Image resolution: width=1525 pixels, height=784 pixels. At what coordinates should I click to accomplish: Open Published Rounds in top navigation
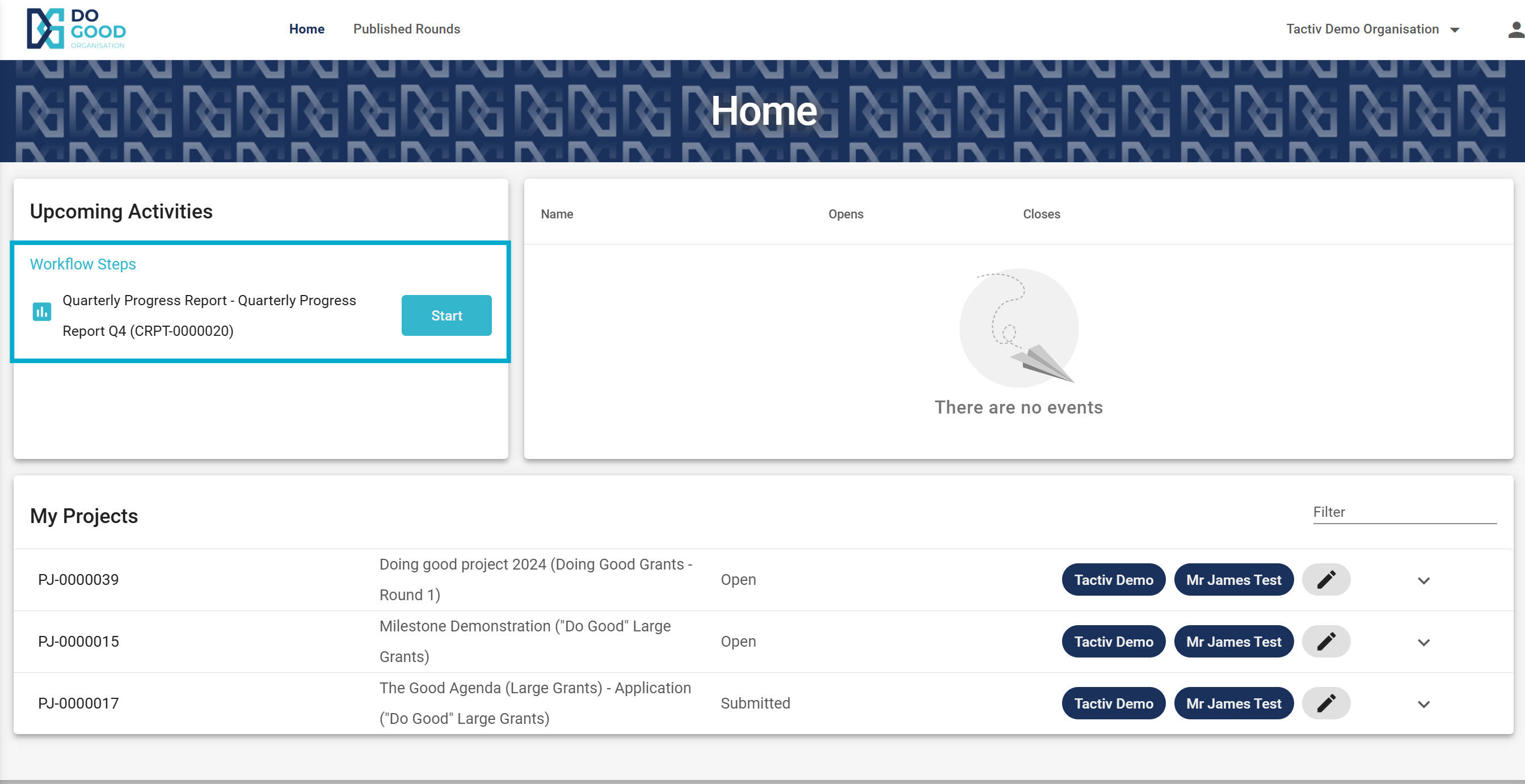406,29
